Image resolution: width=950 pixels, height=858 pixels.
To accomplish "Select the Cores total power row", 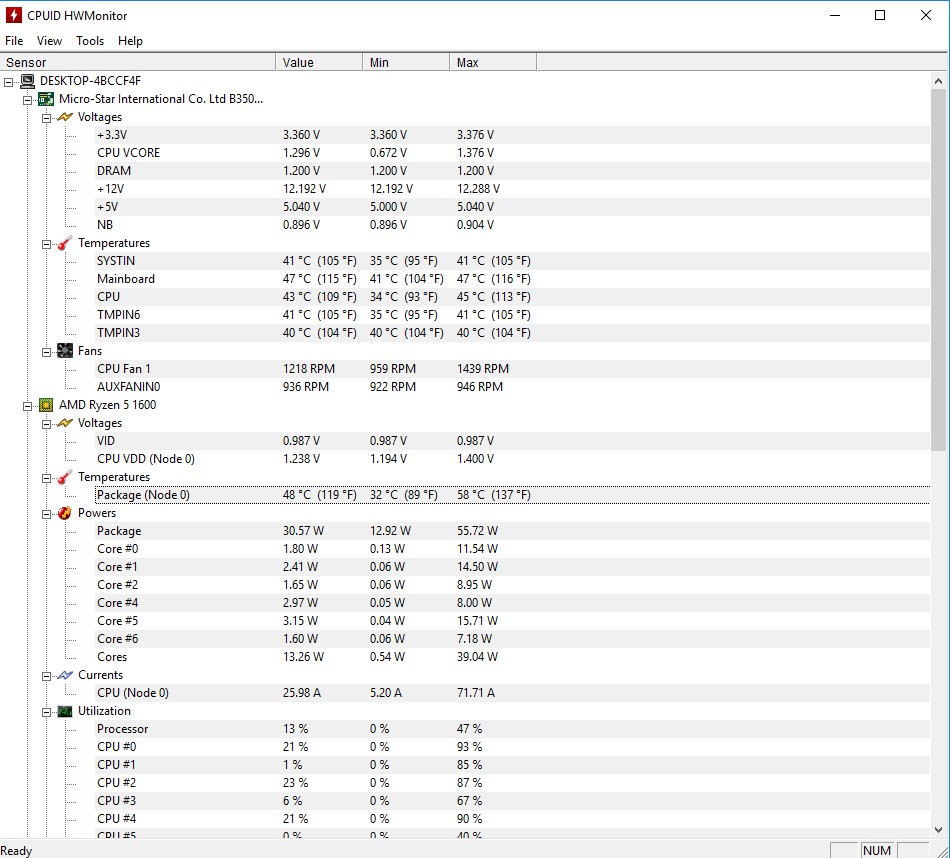I will [512, 657].
